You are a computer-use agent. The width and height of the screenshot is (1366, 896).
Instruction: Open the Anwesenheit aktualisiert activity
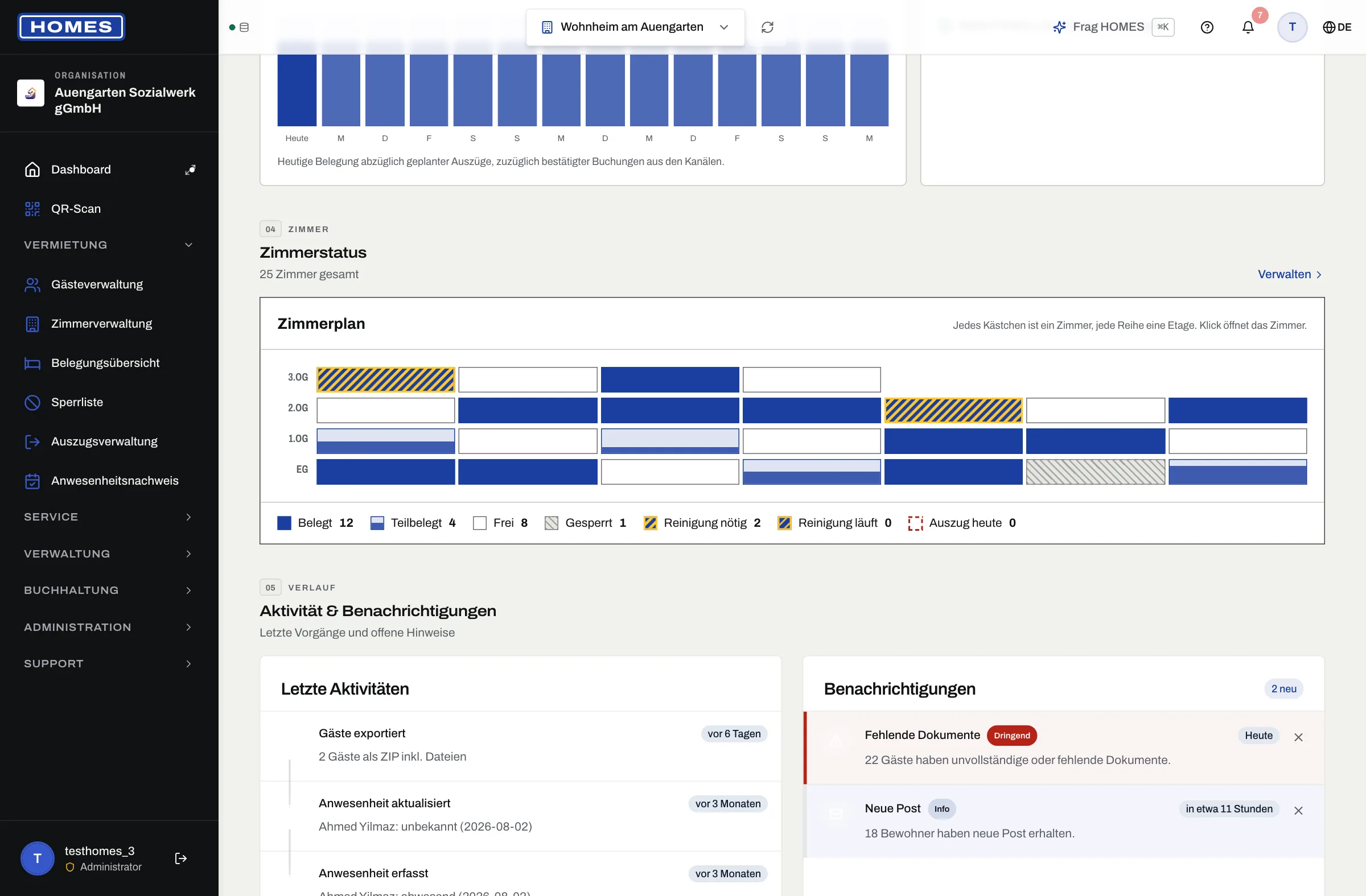[521, 816]
